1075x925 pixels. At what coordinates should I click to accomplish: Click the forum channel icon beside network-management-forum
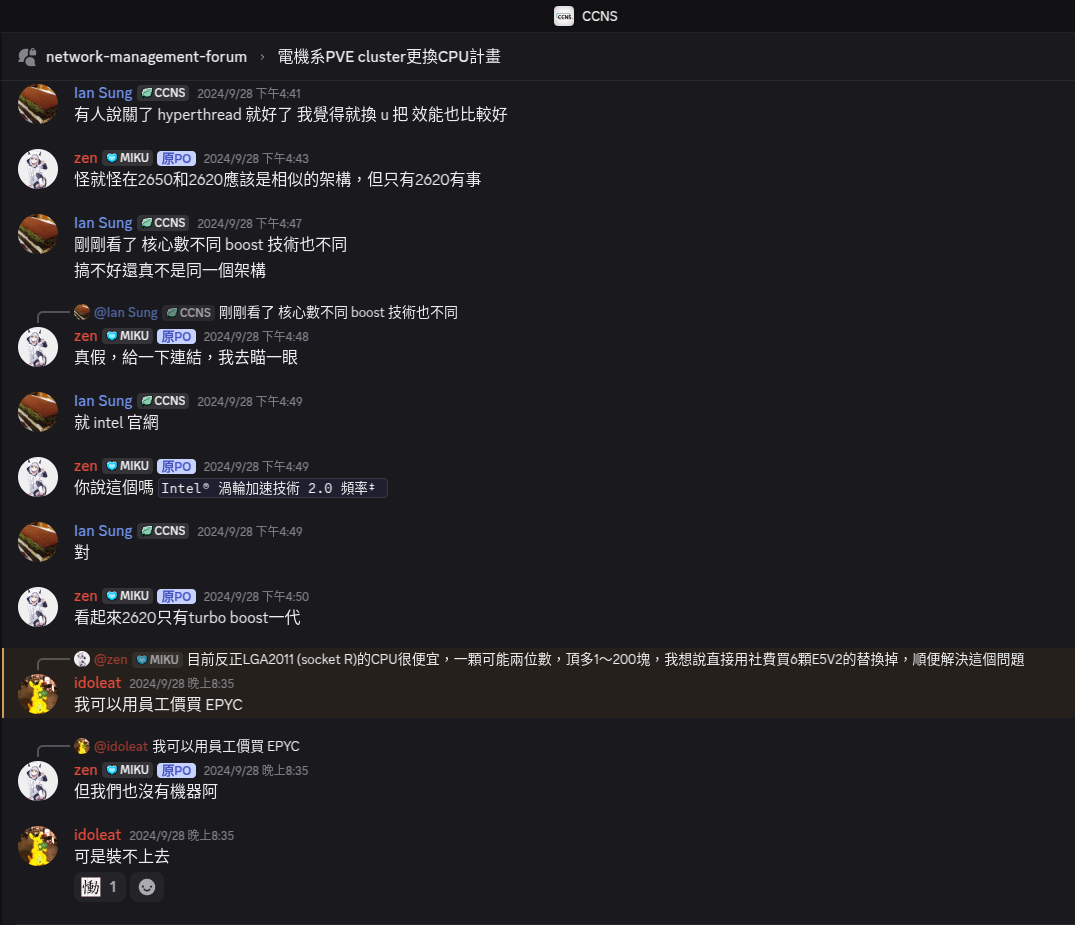[27, 57]
